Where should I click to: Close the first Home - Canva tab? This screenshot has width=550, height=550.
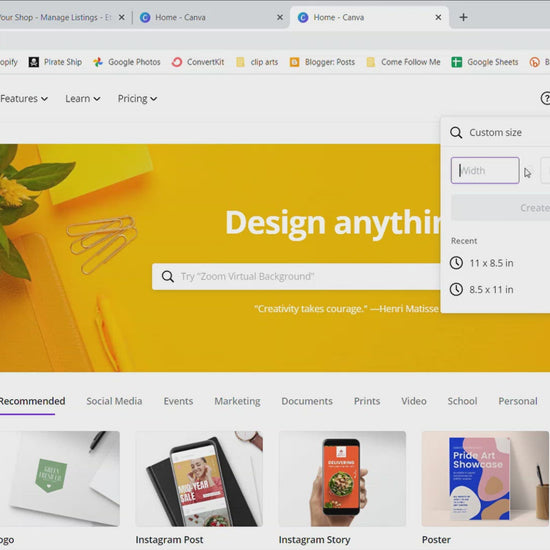click(280, 17)
